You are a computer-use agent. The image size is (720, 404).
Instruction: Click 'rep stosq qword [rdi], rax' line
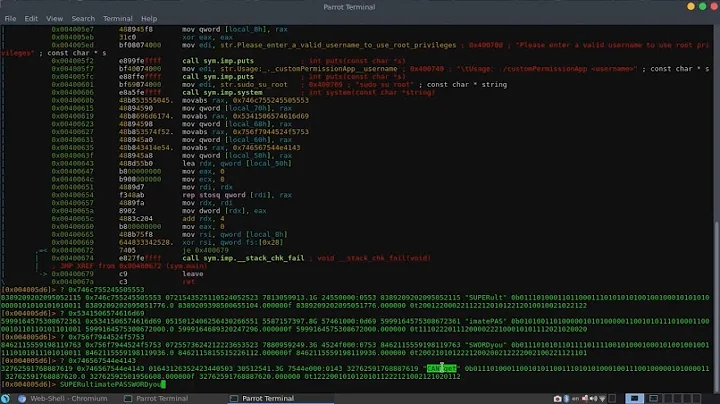tap(235, 195)
